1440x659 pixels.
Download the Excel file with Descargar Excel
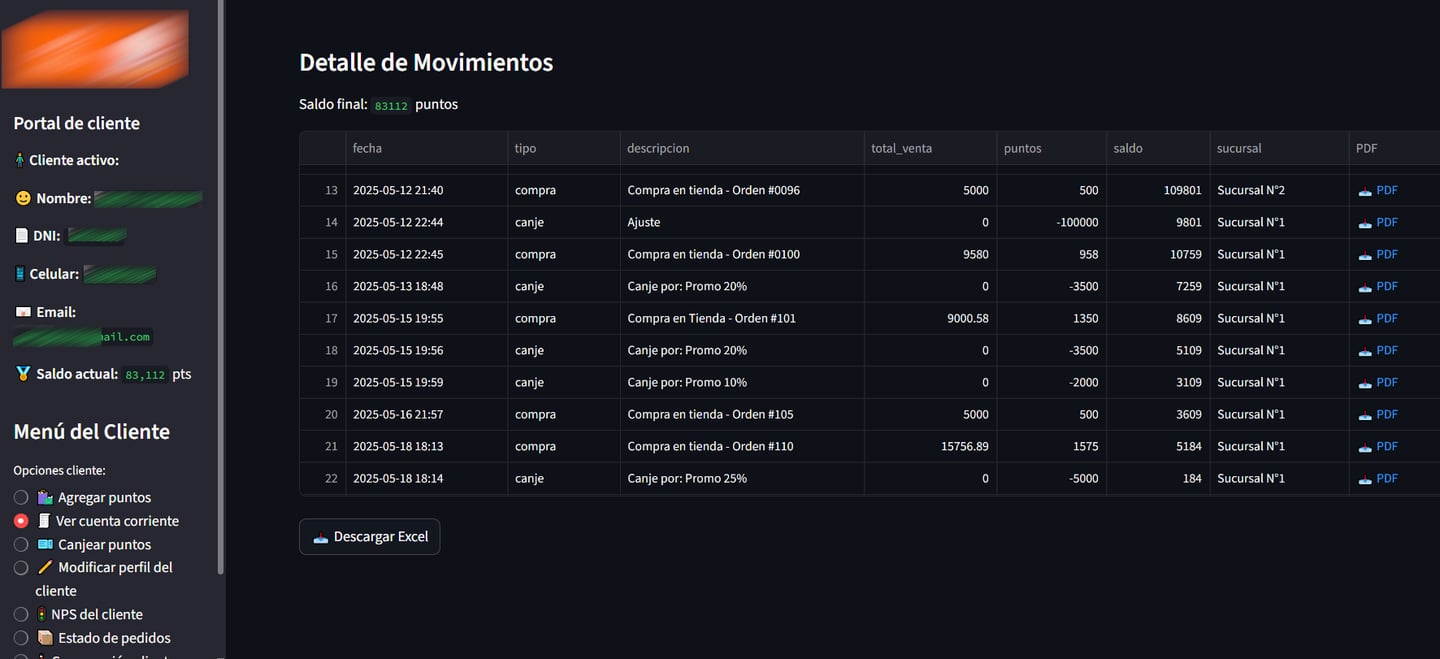tap(370, 537)
